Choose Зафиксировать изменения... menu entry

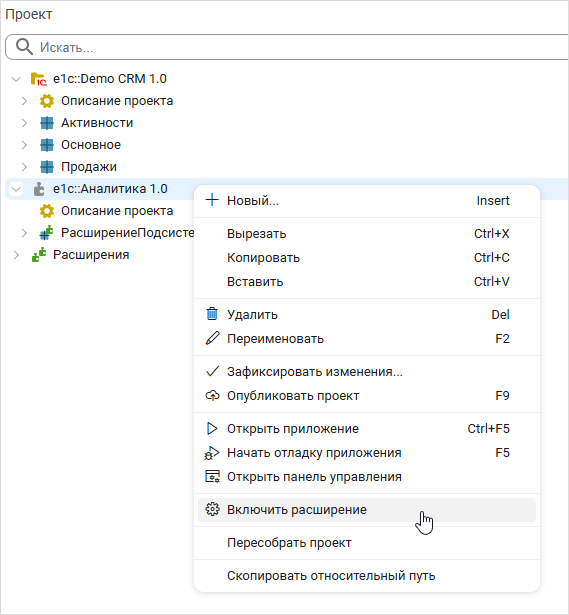tap(367, 371)
